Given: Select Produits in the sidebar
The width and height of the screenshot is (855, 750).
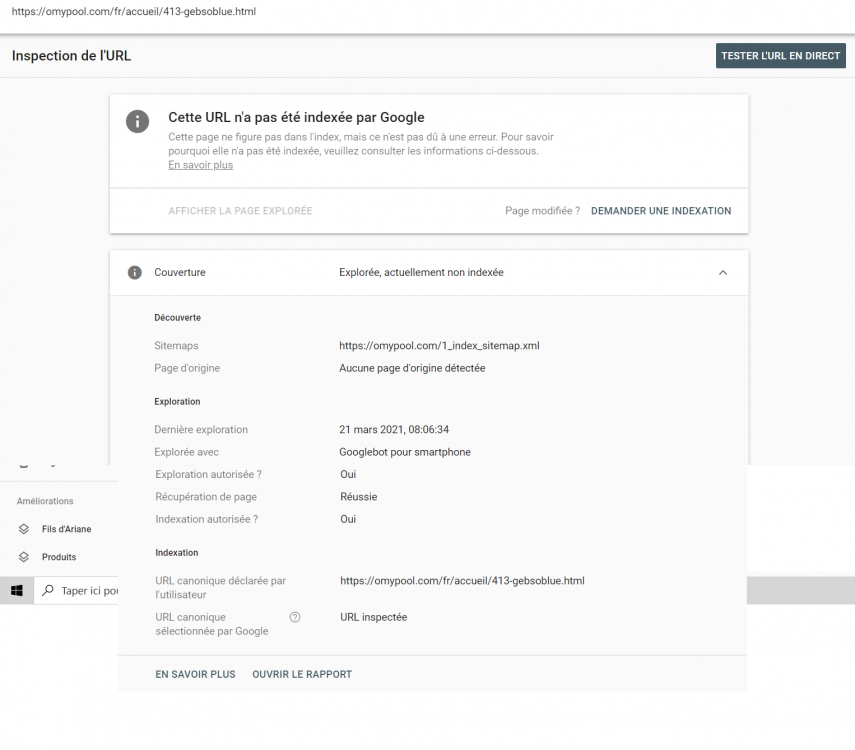Looking at the screenshot, I should click(59, 557).
